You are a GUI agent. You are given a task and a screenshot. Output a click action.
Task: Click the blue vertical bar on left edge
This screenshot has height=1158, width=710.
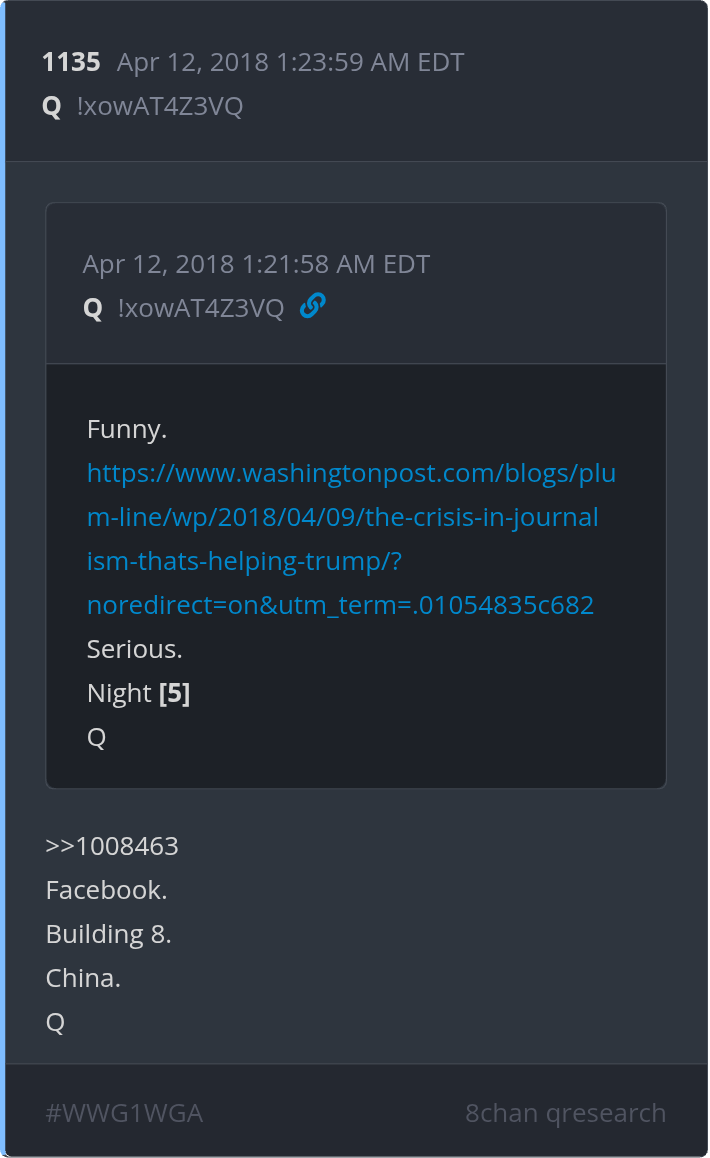coord(3,579)
